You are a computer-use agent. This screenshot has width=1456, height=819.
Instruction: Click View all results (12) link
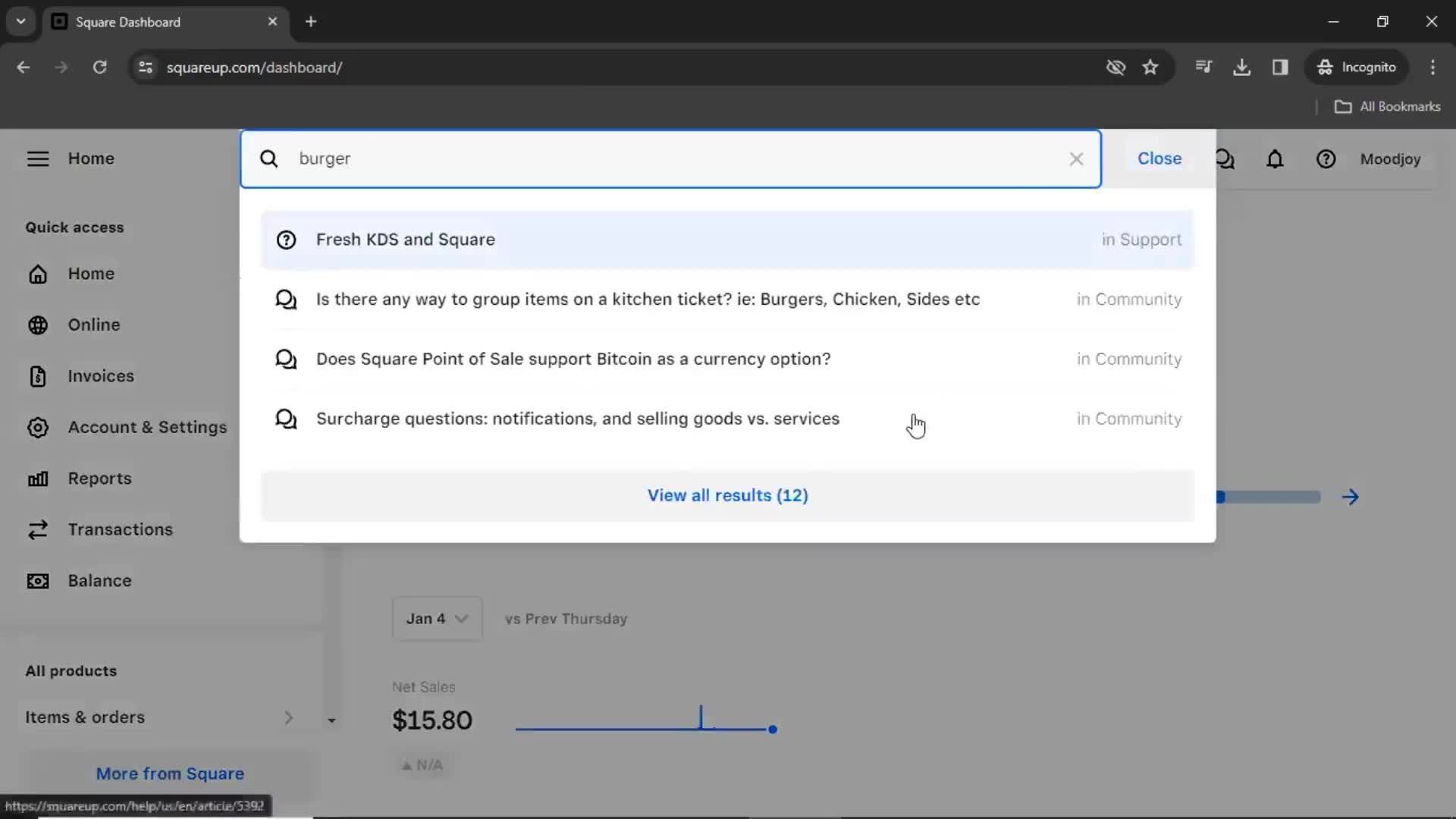[728, 495]
